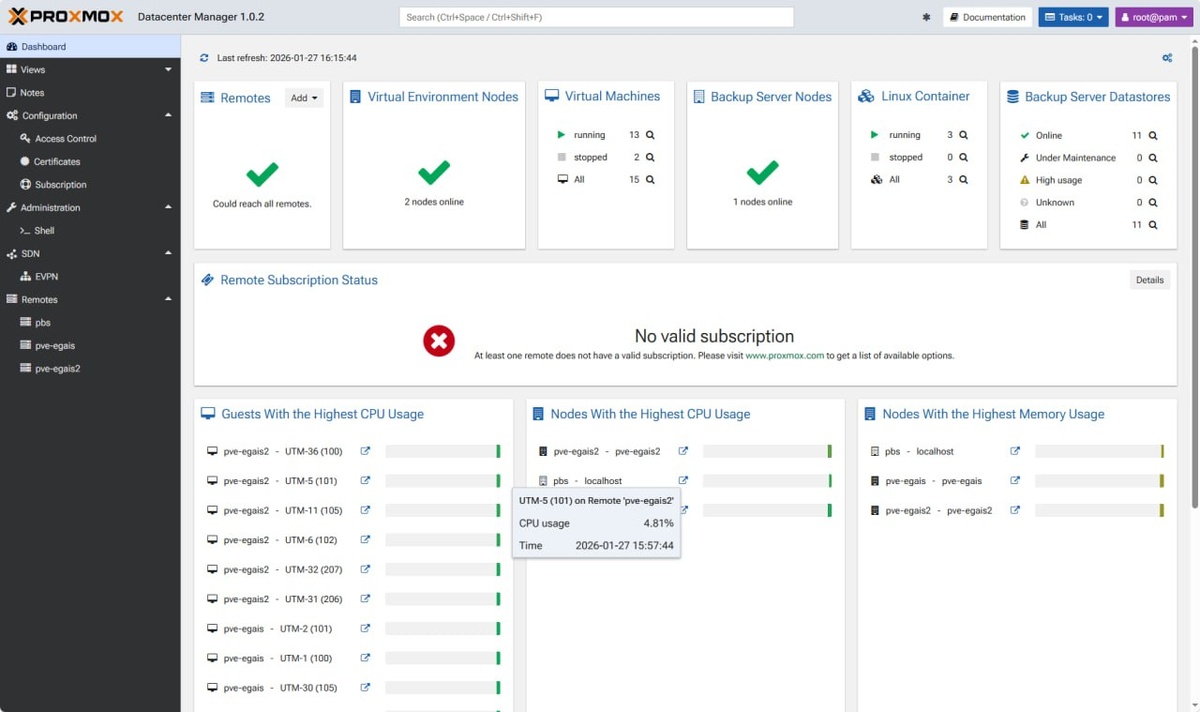Screen dimensions: 1200x712
Task: Open Access Control in the sidebar
Action: click(90, 139)
